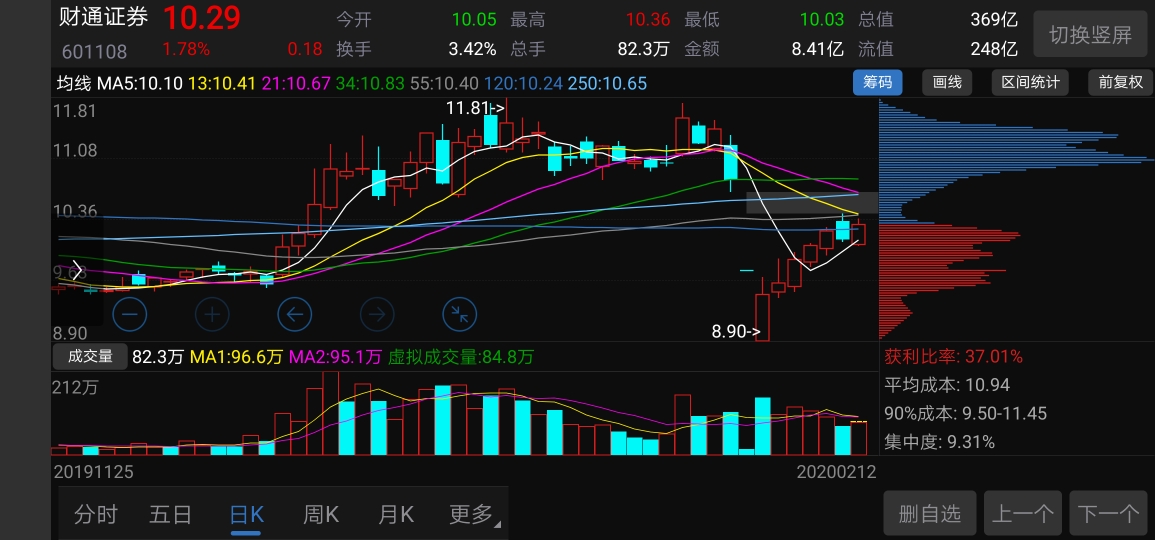Image resolution: width=1155 pixels, height=540 pixels.
Task: Select the 周K tab
Action: click(x=321, y=514)
